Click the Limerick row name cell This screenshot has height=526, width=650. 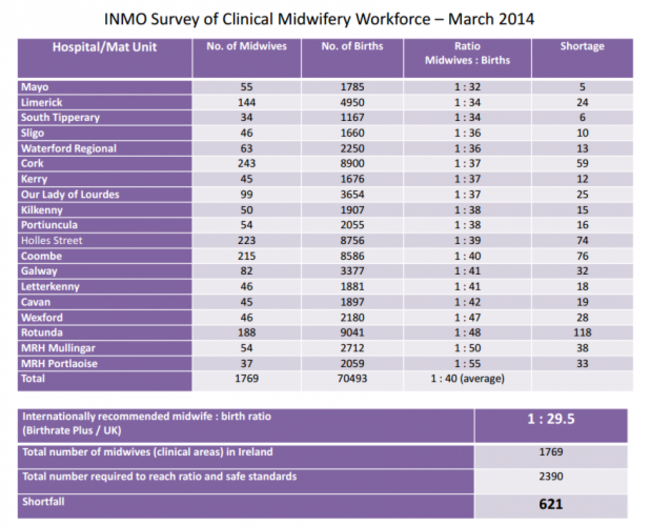pos(42,103)
